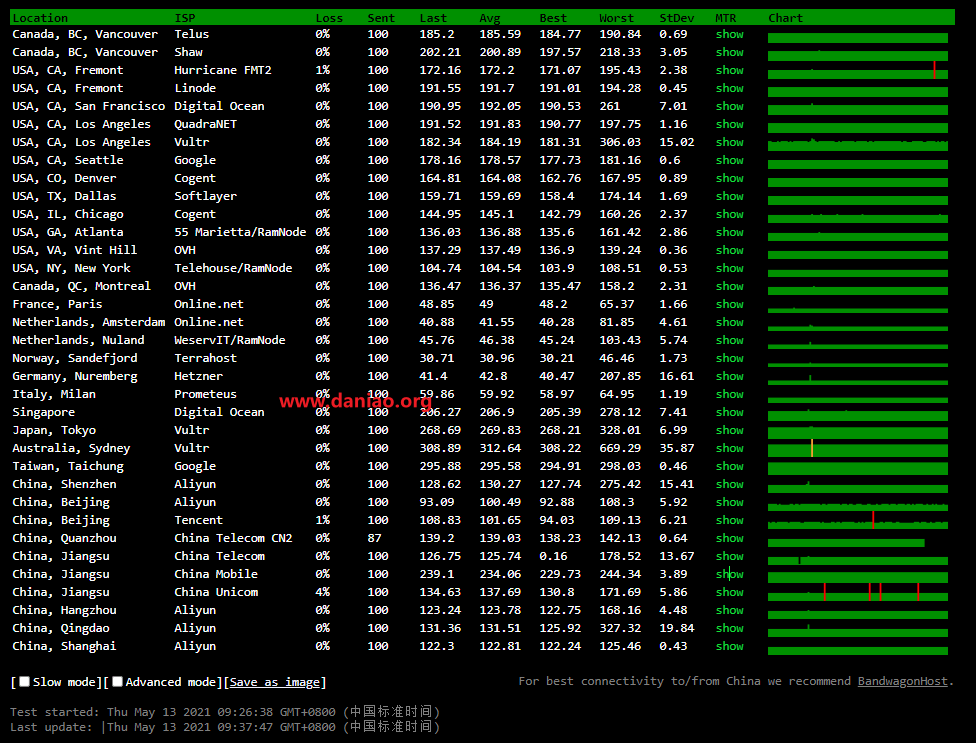Show MTR for Prometeus Milan row
This screenshot has height=743, width=976.
pos(730,395)
